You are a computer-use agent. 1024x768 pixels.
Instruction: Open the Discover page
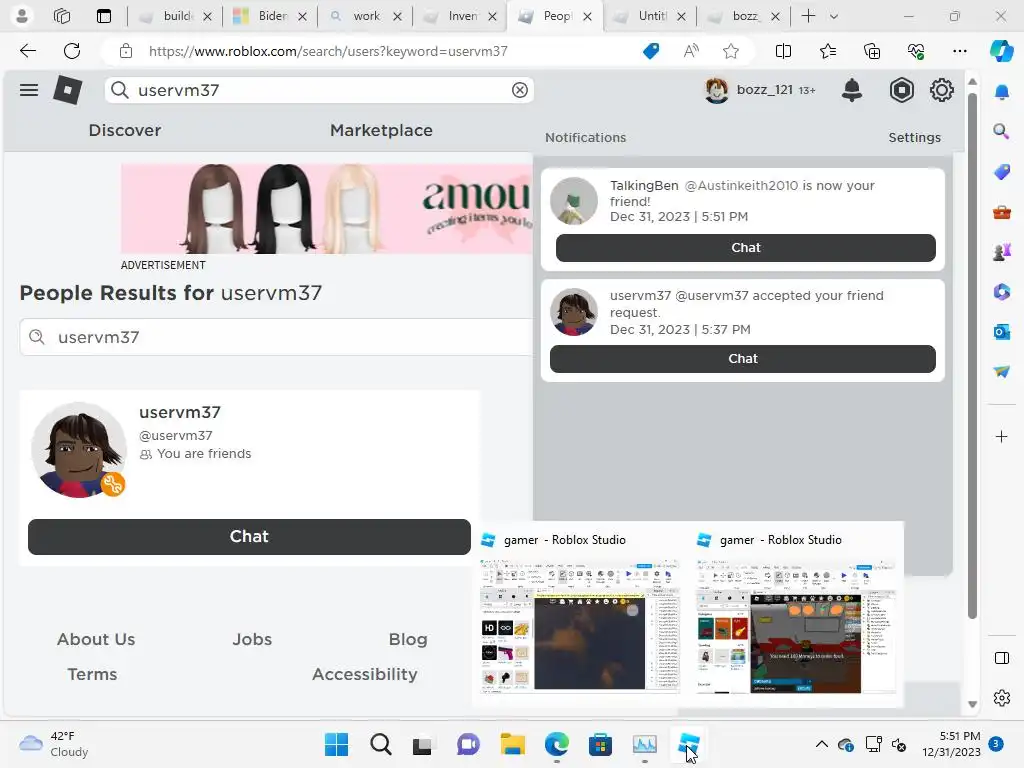tap(125, 130)
